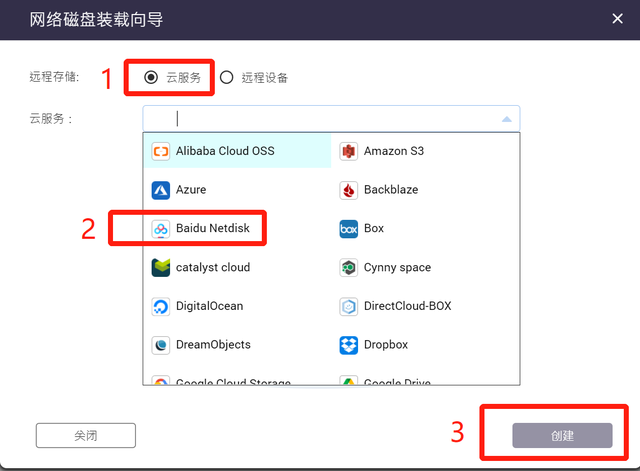Click the 关闭 button
The height and width of the screenshot is (471, 640).
click(86, 435)
